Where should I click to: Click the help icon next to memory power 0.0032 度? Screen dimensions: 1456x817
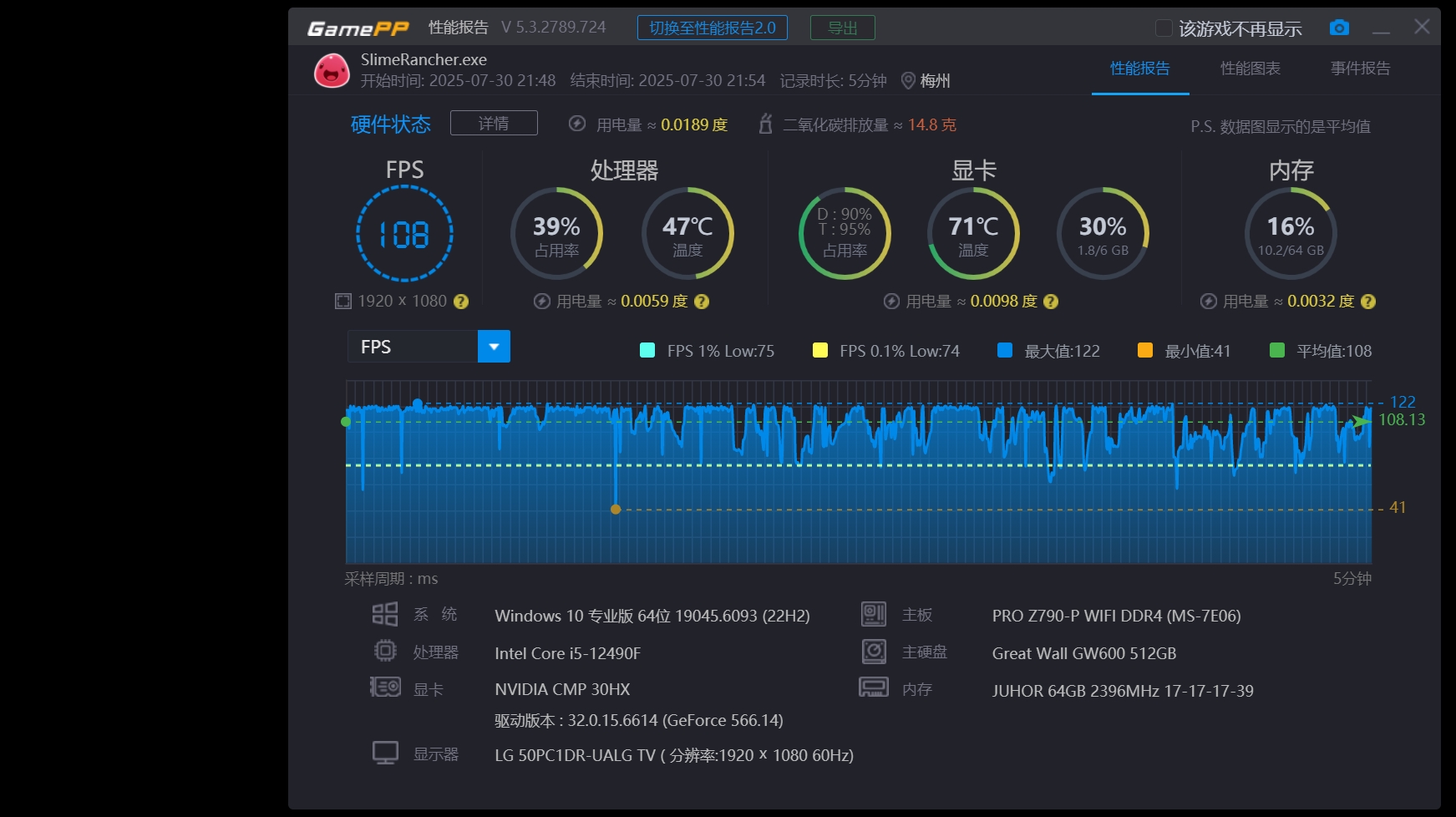[x=1368, y=302]
